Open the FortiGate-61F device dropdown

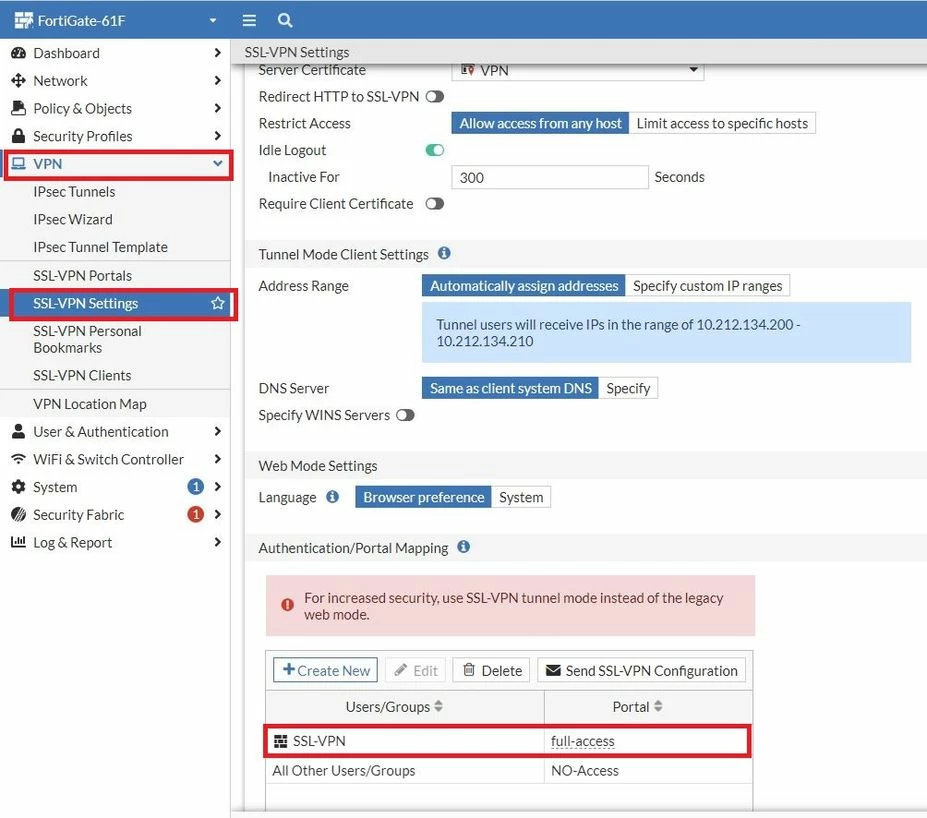(213, 21)
